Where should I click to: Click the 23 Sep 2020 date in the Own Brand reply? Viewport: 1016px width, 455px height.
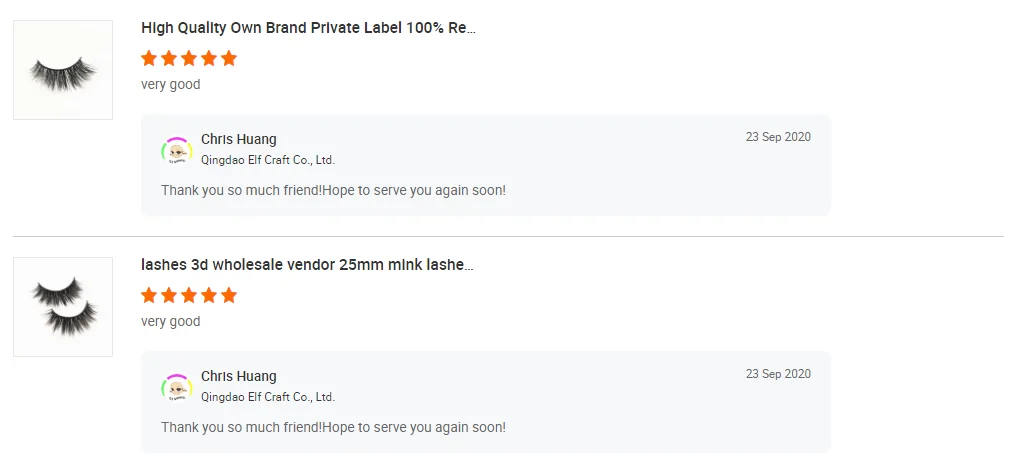point(778,137)
